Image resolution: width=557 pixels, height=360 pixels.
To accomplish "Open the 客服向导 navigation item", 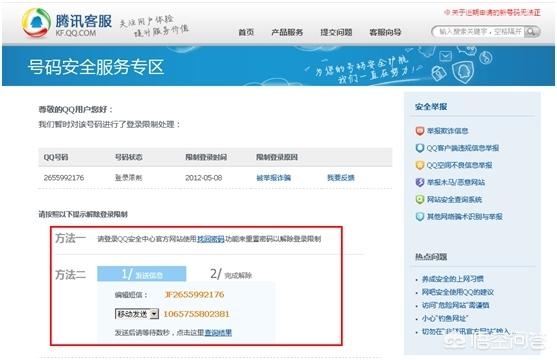I will point(385,32).
